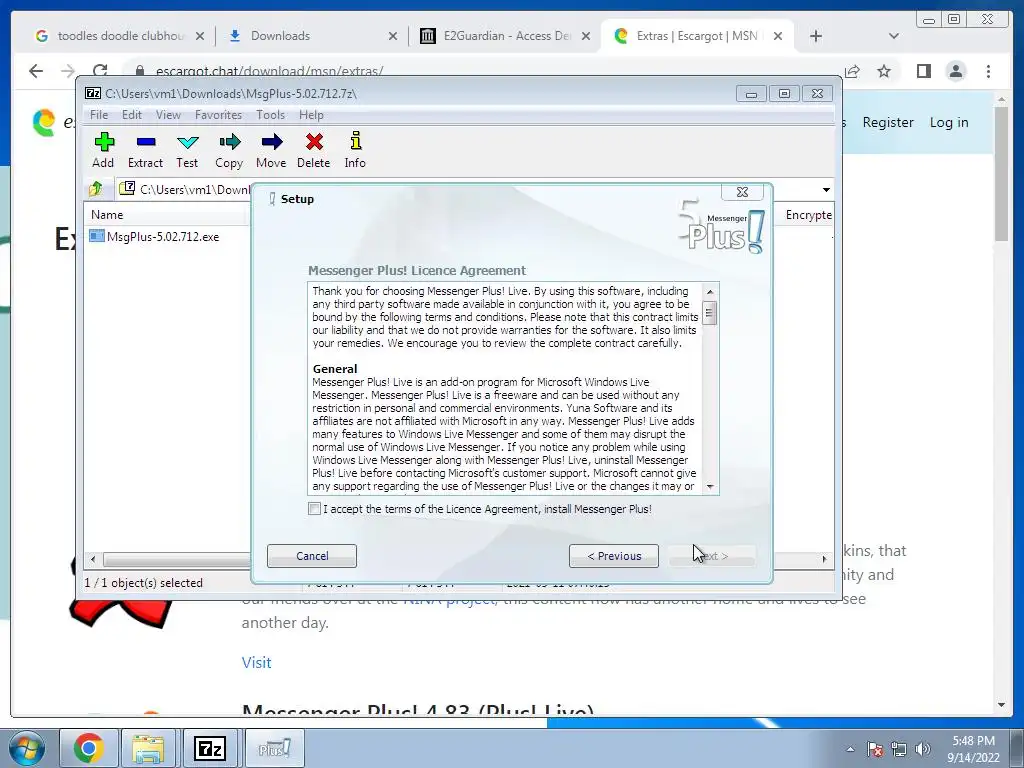Open the Edit menu in 7-Zip
1024x768 pixels.
[131, 115]
